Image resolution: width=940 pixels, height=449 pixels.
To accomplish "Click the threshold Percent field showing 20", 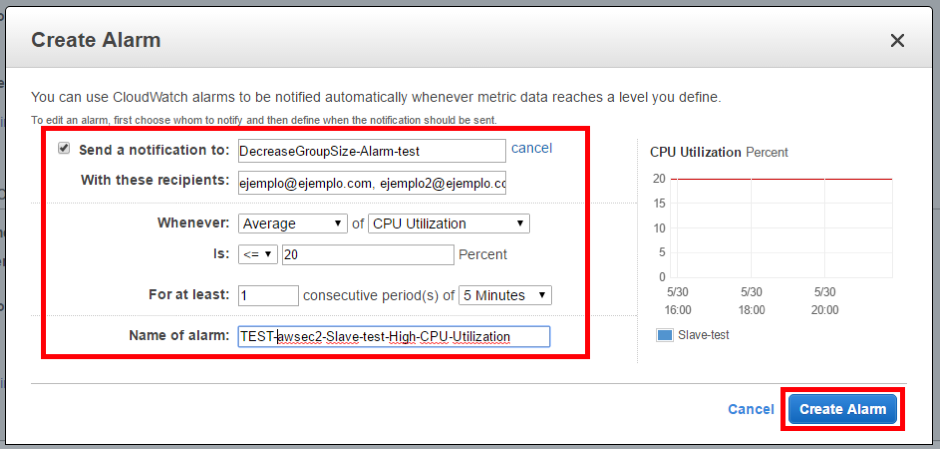I will (x=367, y=255).
